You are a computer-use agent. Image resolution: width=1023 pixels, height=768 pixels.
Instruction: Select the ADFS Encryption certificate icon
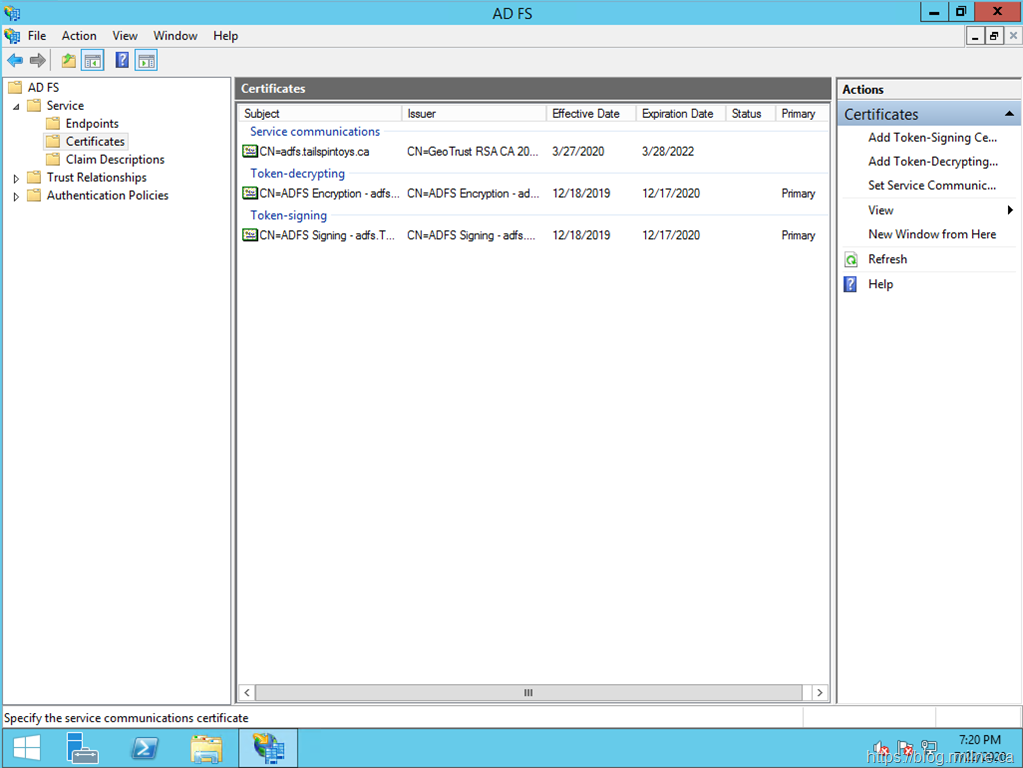click(x=250, y=194)
